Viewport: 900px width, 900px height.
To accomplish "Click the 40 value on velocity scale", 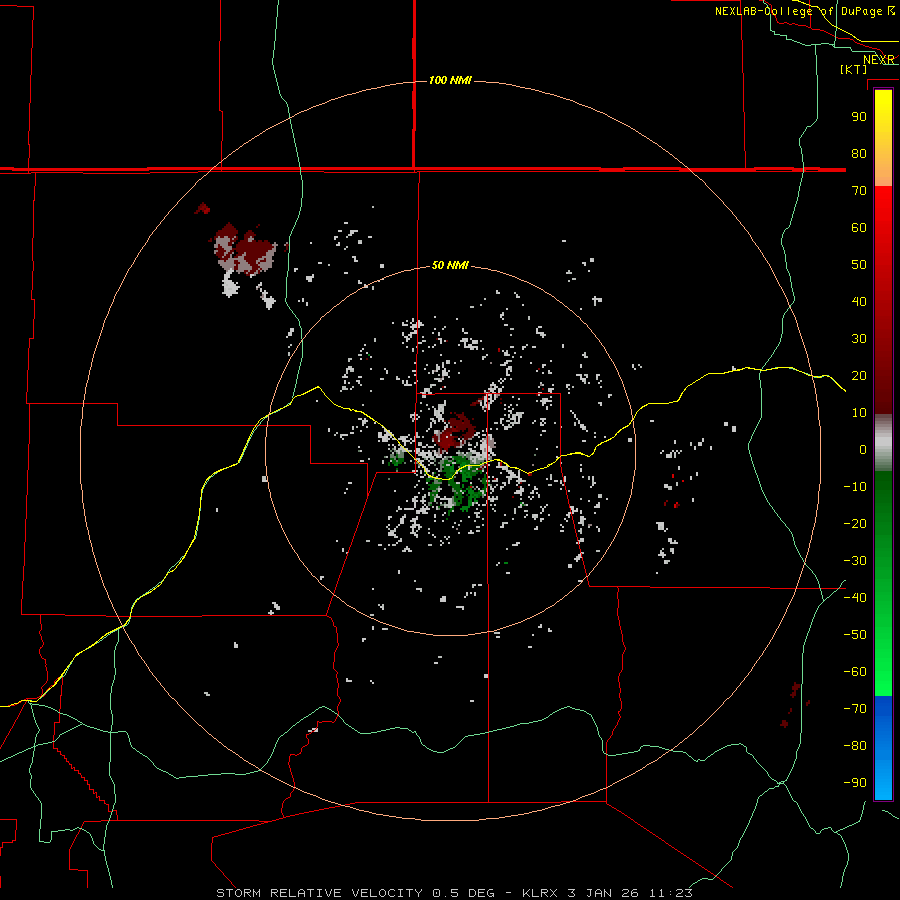I will coord(859,301).
